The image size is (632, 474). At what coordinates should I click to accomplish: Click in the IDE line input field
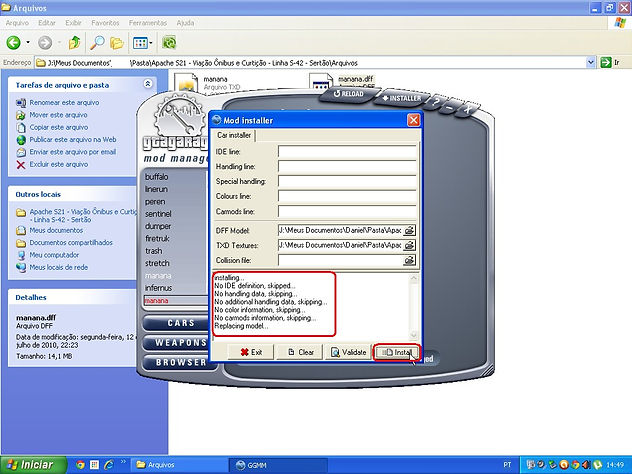(347, 152)
